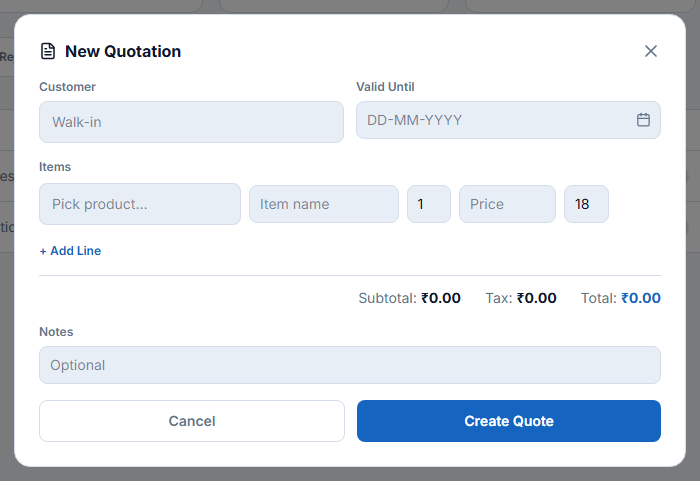Focus the Item name field
The image size is (700, 481).
click(x=324, y=204)
